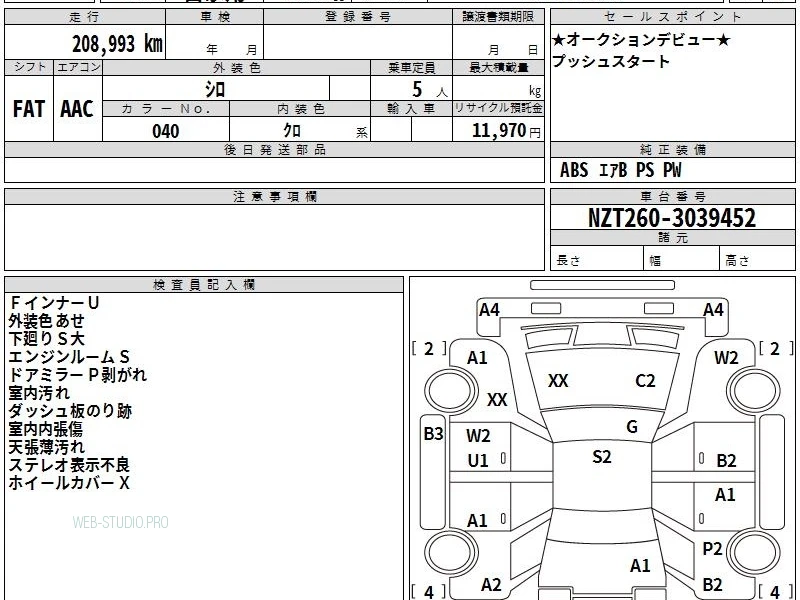This screenshot has height=600, width=800.
Task: Click the 幅 dimension cell
Action: tap(682, 259)
